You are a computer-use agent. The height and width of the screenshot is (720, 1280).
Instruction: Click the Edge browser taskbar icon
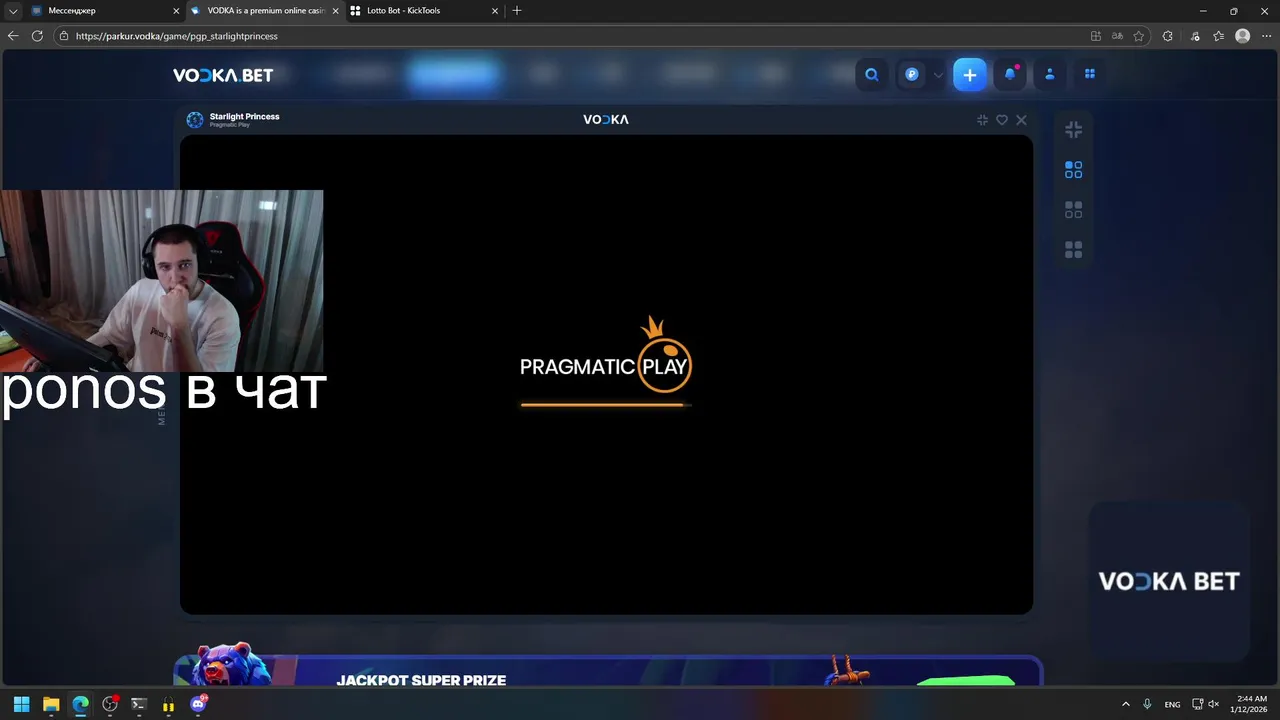[x=80, y=704]
